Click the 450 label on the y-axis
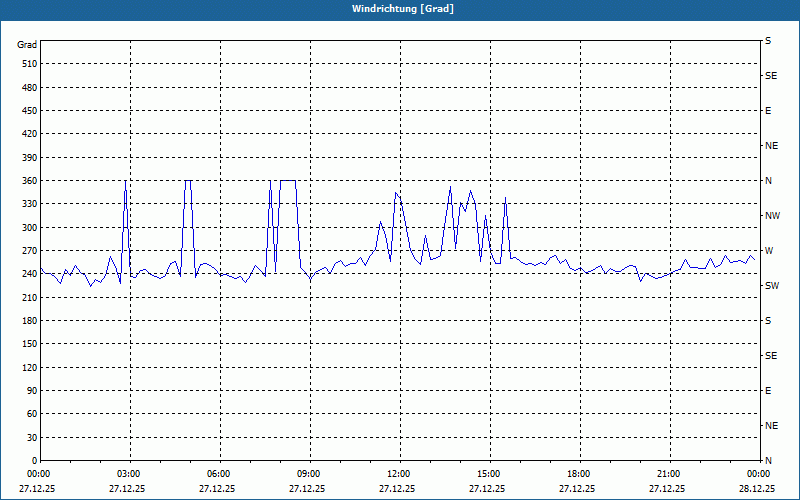This screenshot has height=500, width=800. coord(27,111)
